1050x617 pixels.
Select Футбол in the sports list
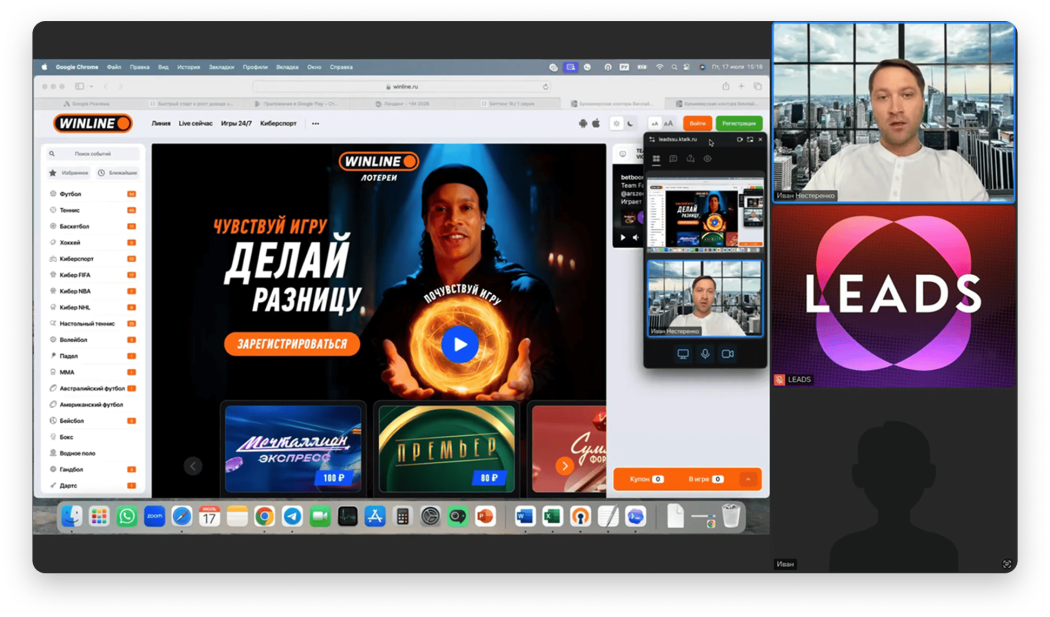tap(92, 194)
